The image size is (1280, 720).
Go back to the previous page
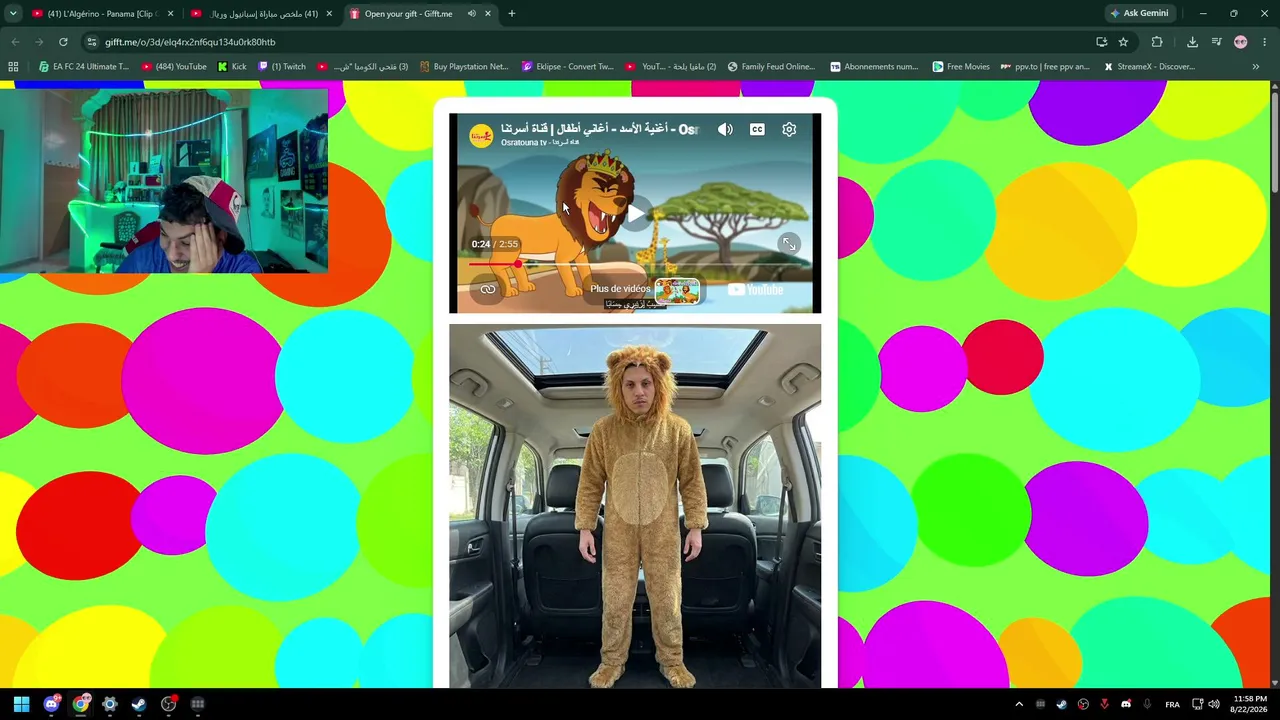15,42
